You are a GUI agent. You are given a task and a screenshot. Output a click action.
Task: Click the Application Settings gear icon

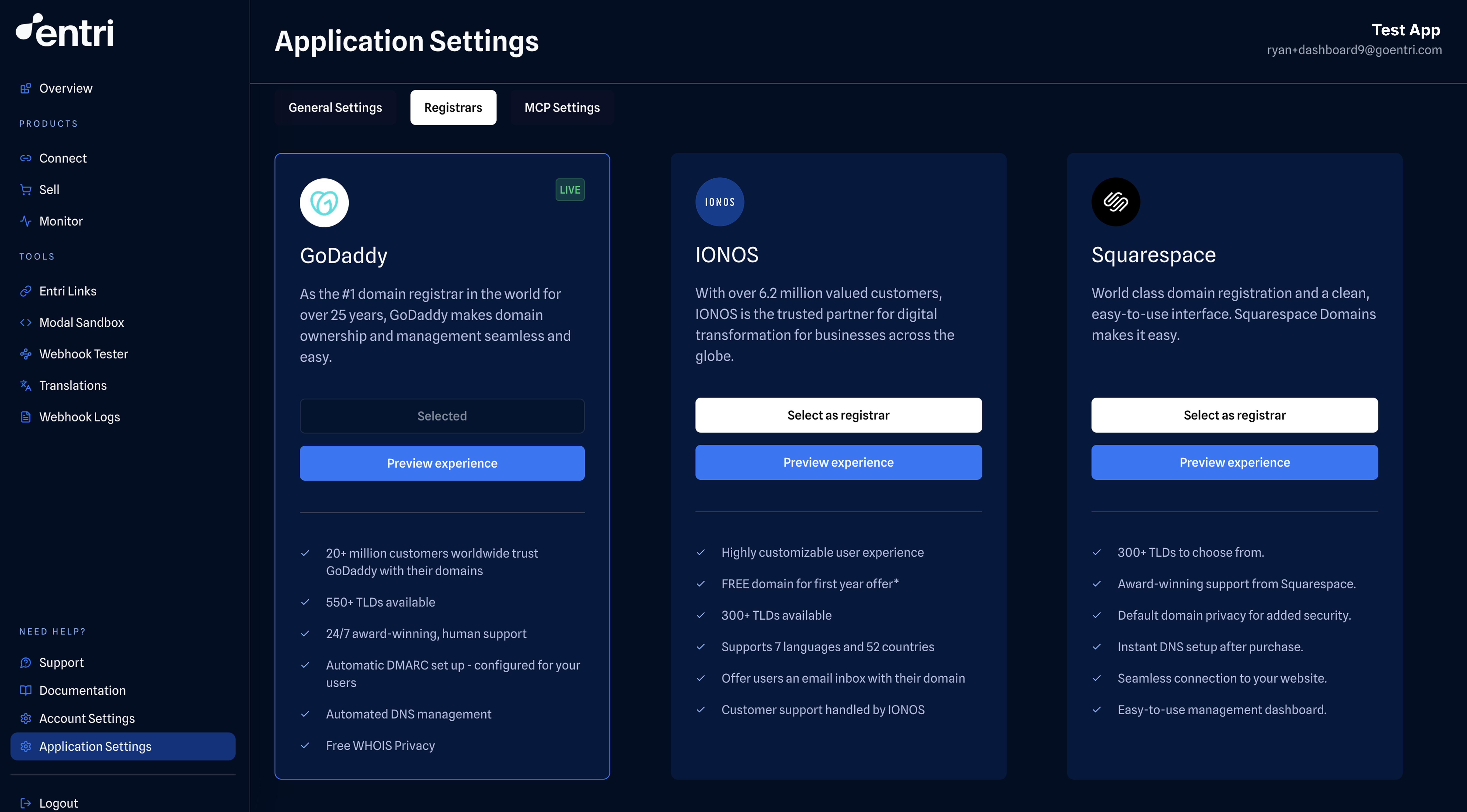tap(26, 746)
